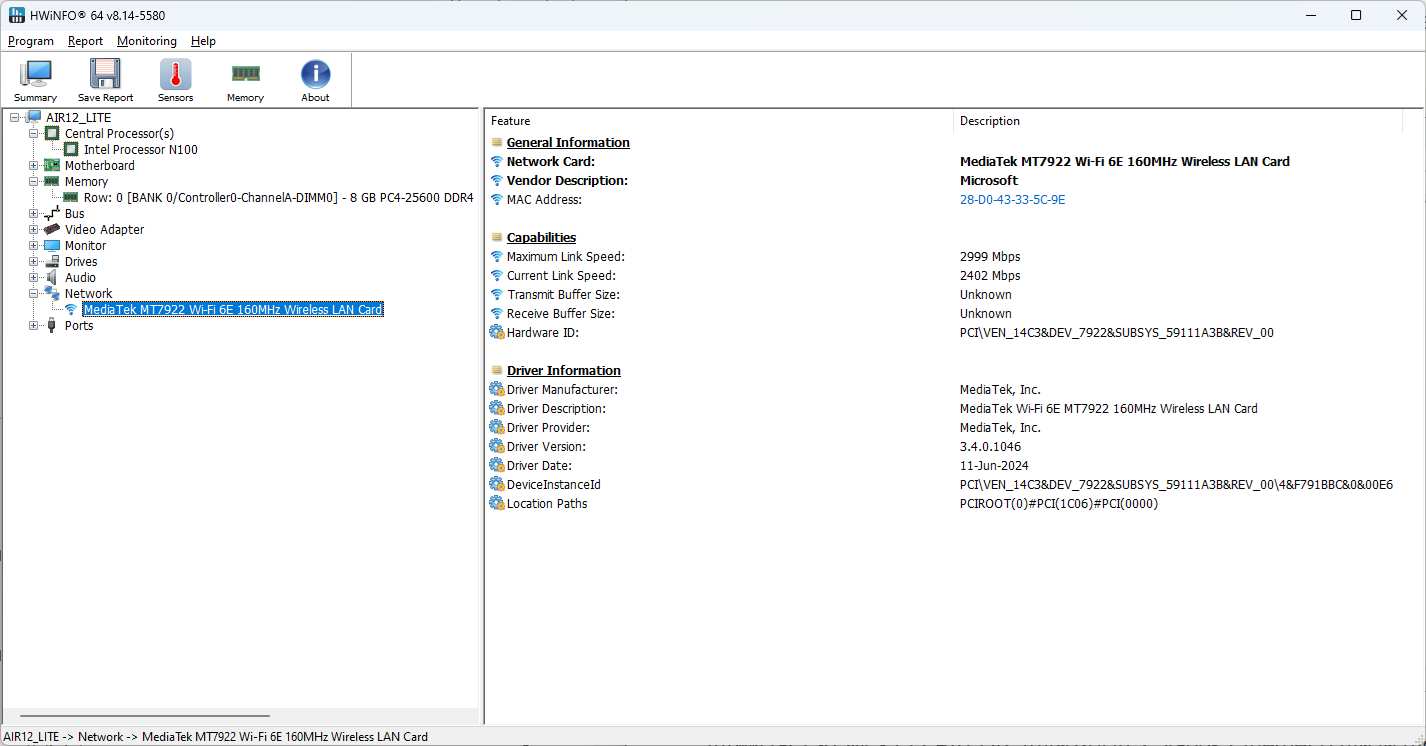Select Intel Processor N100 tree entry

click(141, 150)
